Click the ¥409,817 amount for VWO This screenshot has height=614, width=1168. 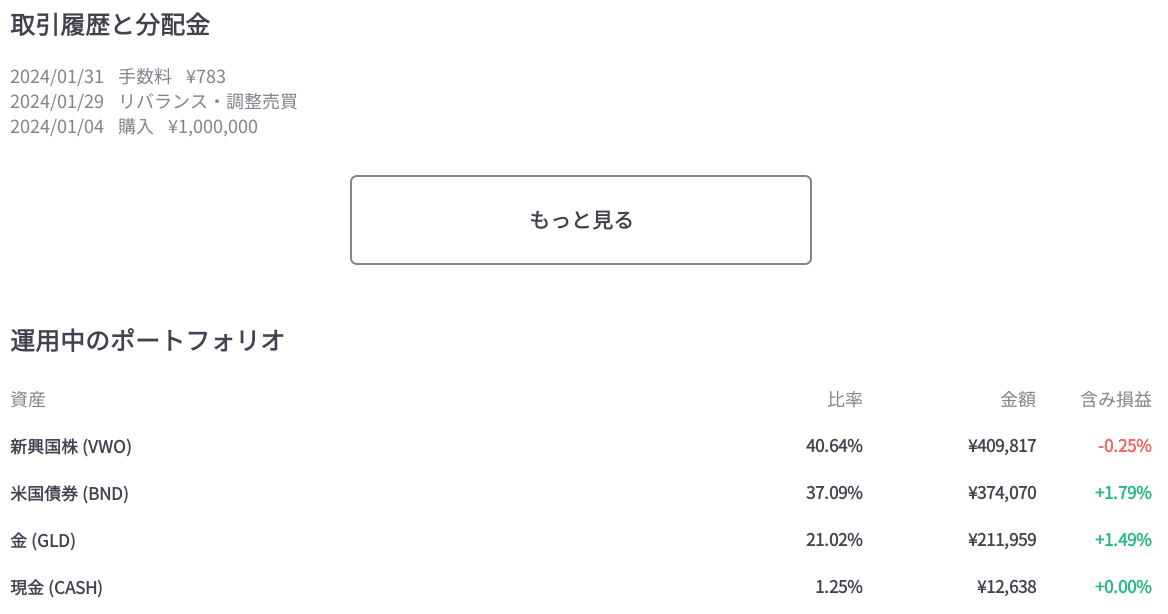[1002, 446]
